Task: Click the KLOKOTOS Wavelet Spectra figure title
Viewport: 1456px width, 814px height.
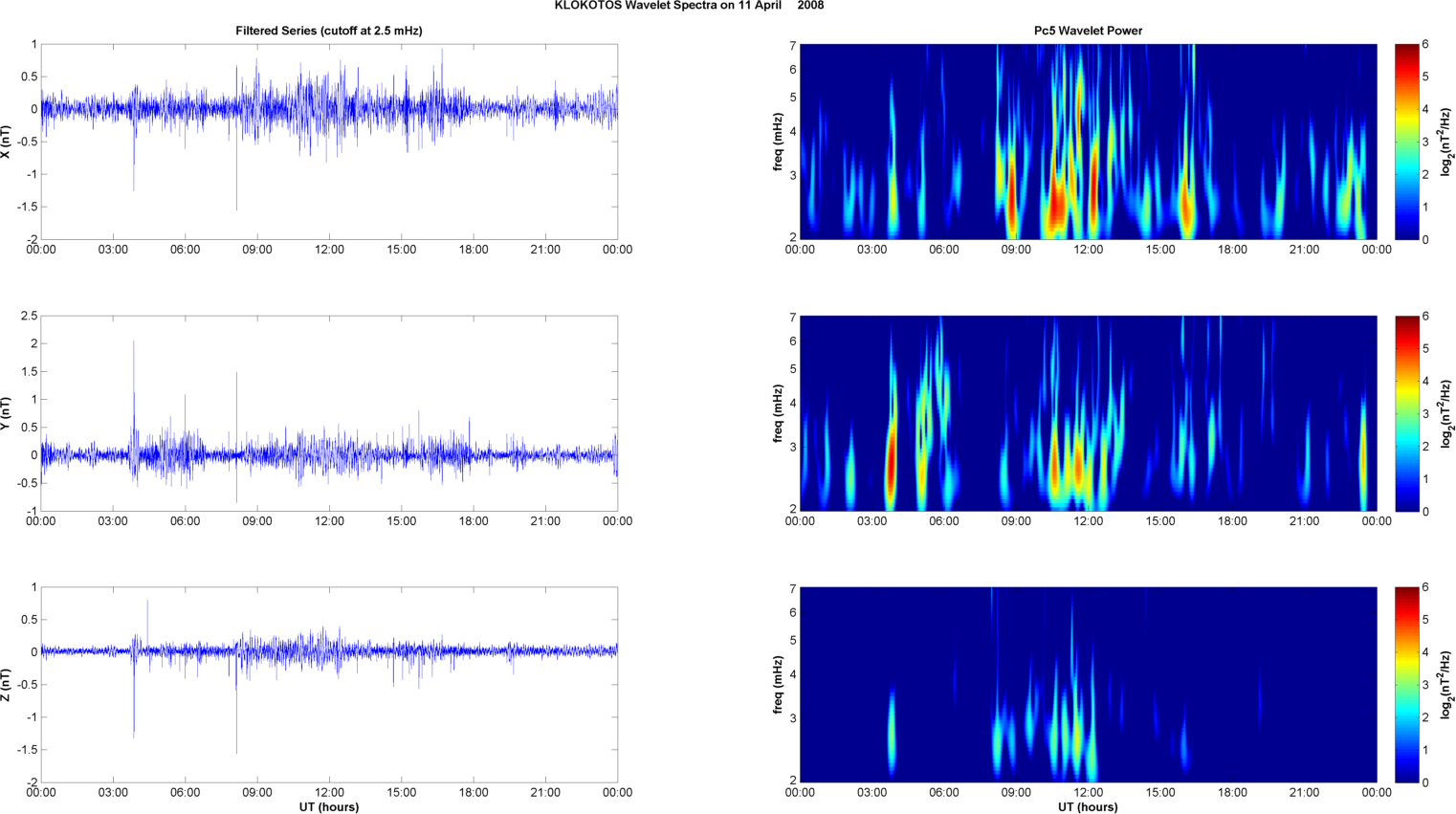Action: coord(689,6)
